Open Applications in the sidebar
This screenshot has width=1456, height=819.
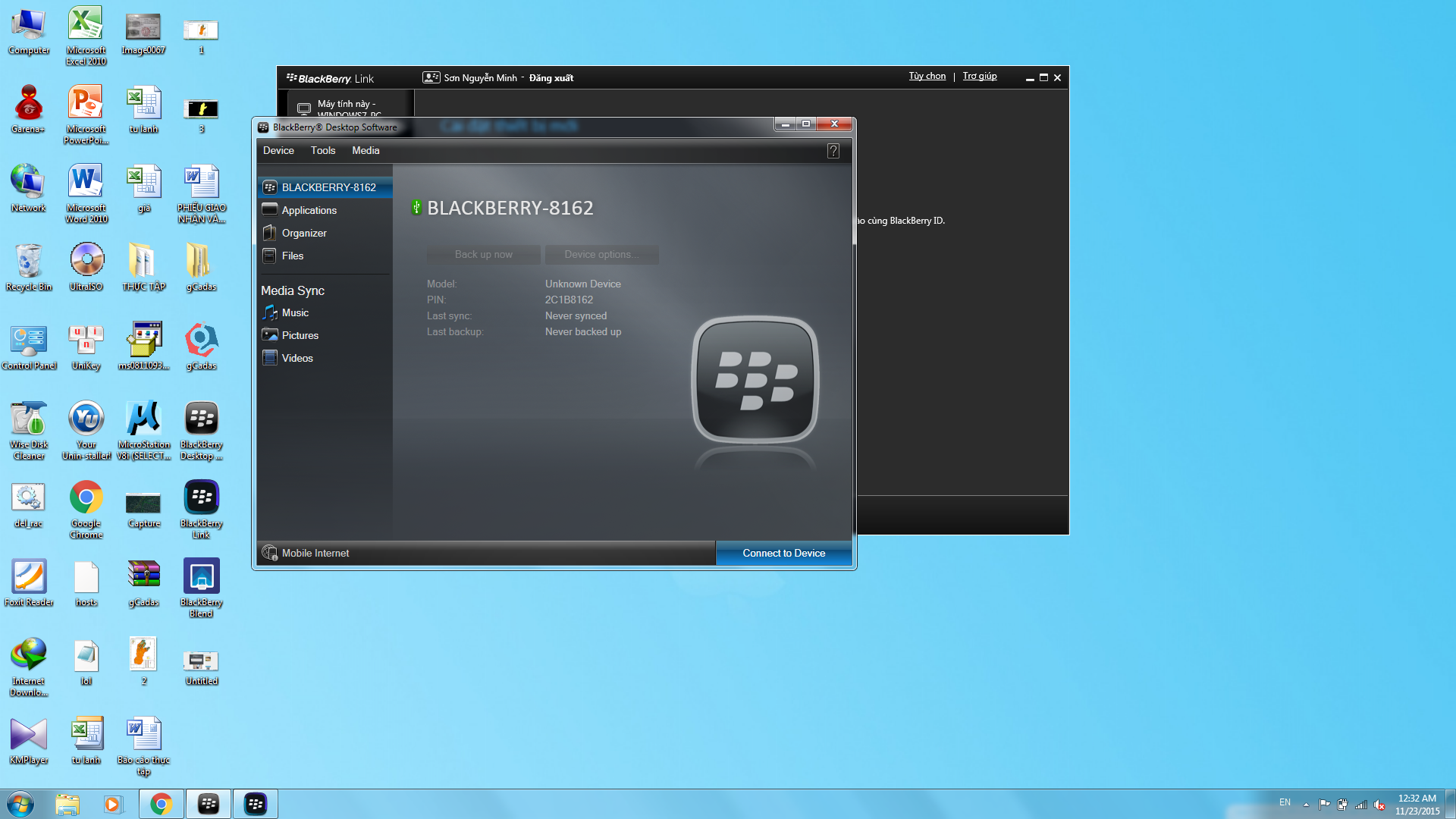(x=325, y=210)
